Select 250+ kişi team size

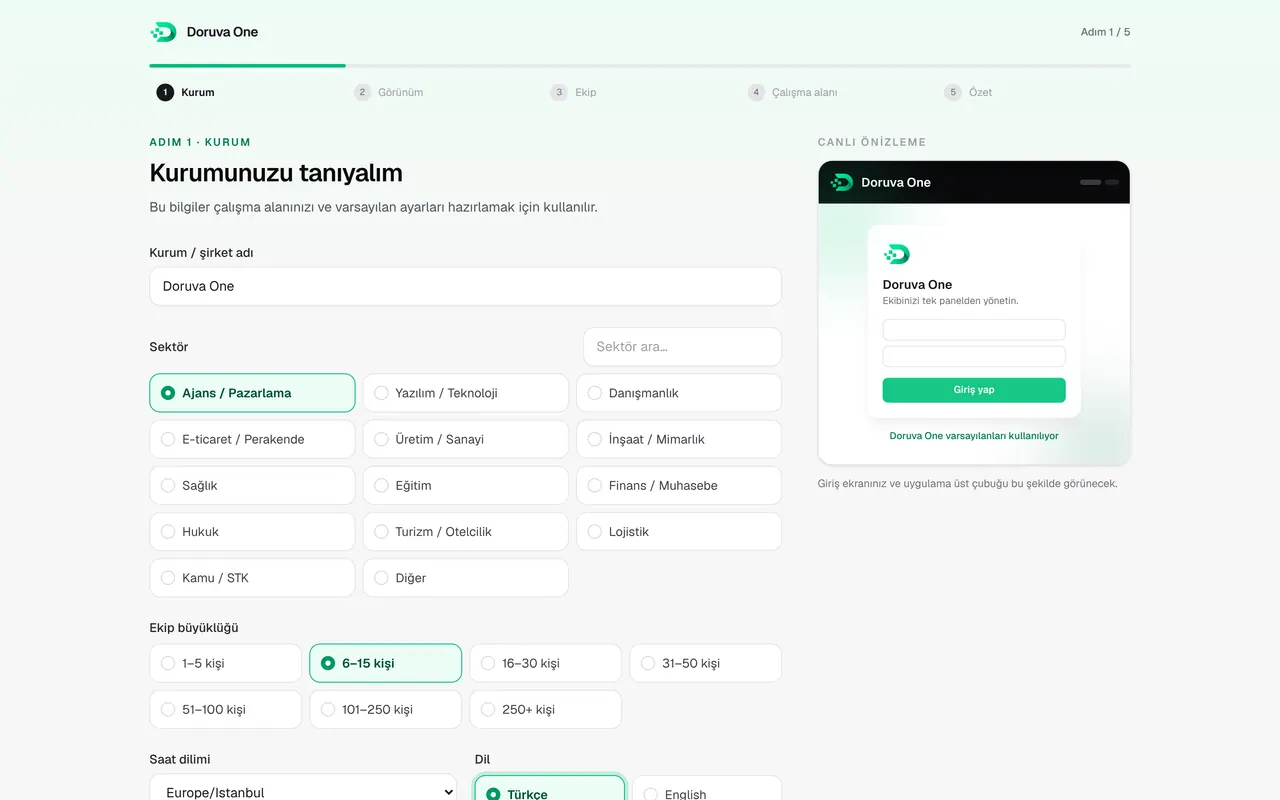546,709
